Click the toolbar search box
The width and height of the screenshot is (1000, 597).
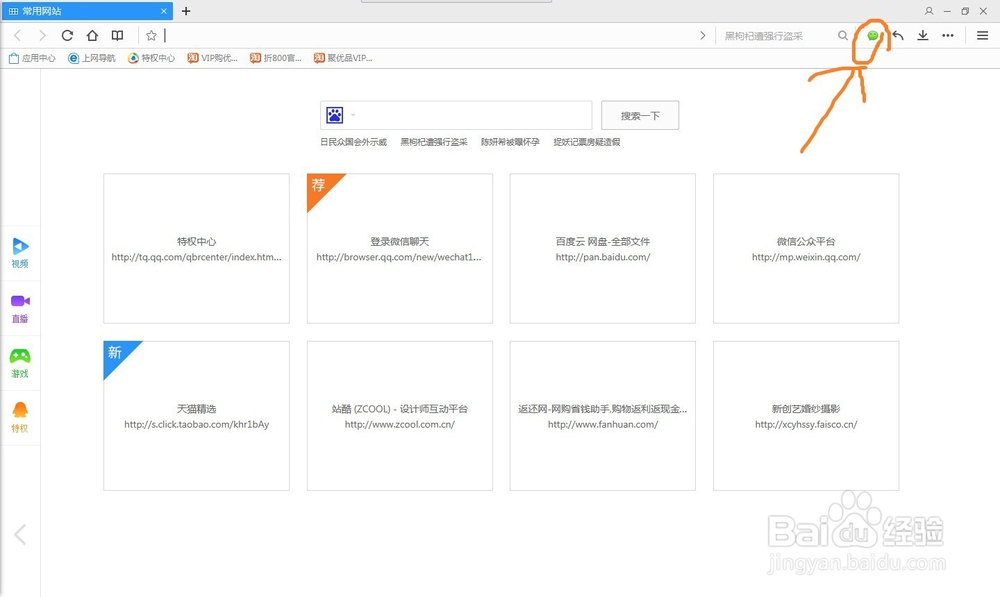[x=778, y=36]
